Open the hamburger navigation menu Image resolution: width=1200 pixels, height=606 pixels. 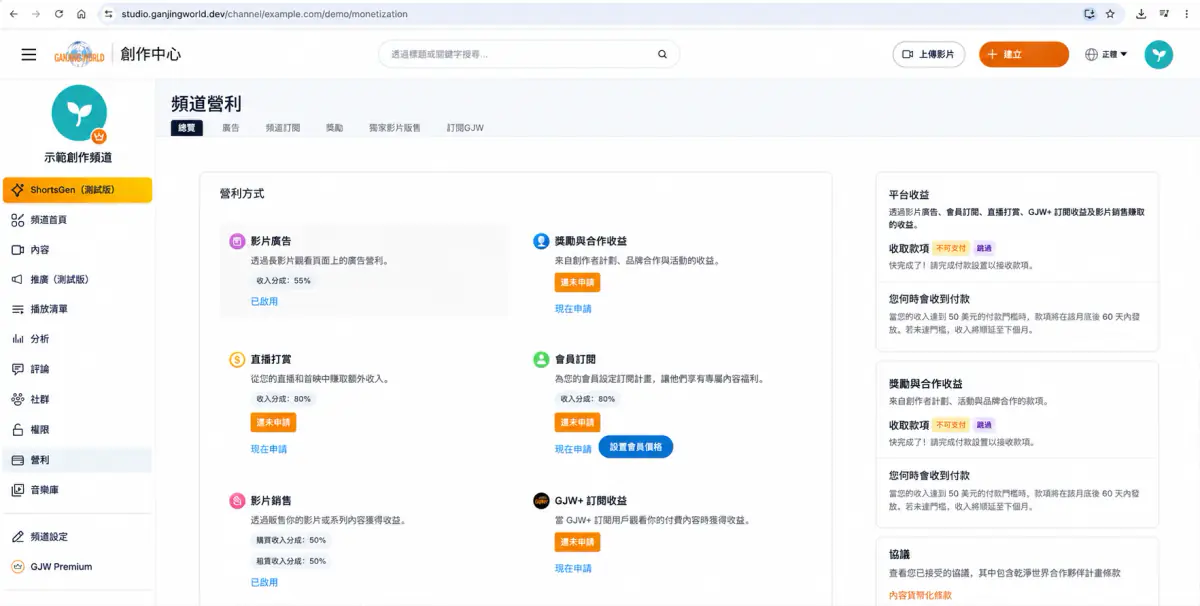pyautogui.click(x=29, y=54)
